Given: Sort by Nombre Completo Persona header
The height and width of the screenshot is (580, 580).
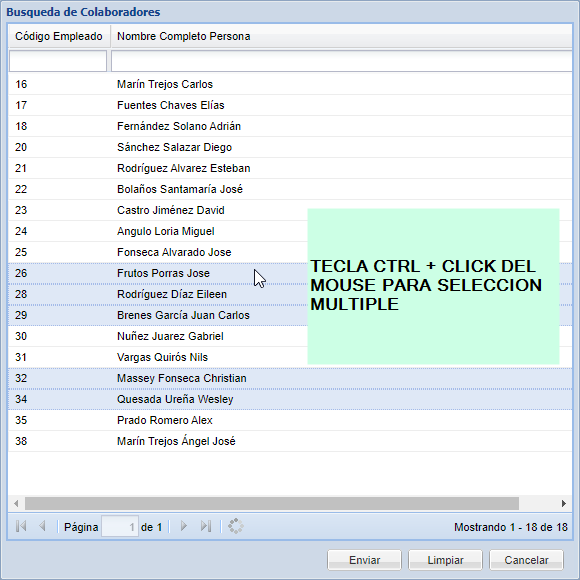Looking at the screenshot, I should pyautogui.click(x=341, y=36).
